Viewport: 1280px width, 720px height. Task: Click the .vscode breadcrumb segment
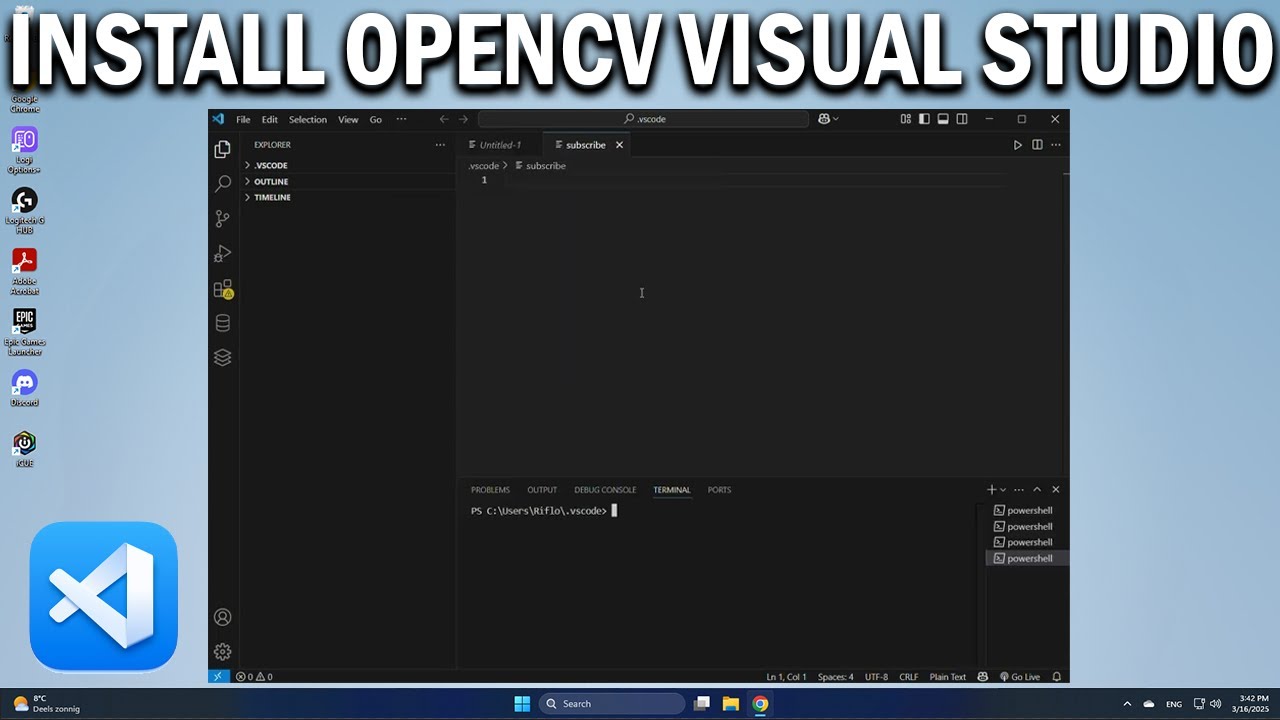pos(484,166)
